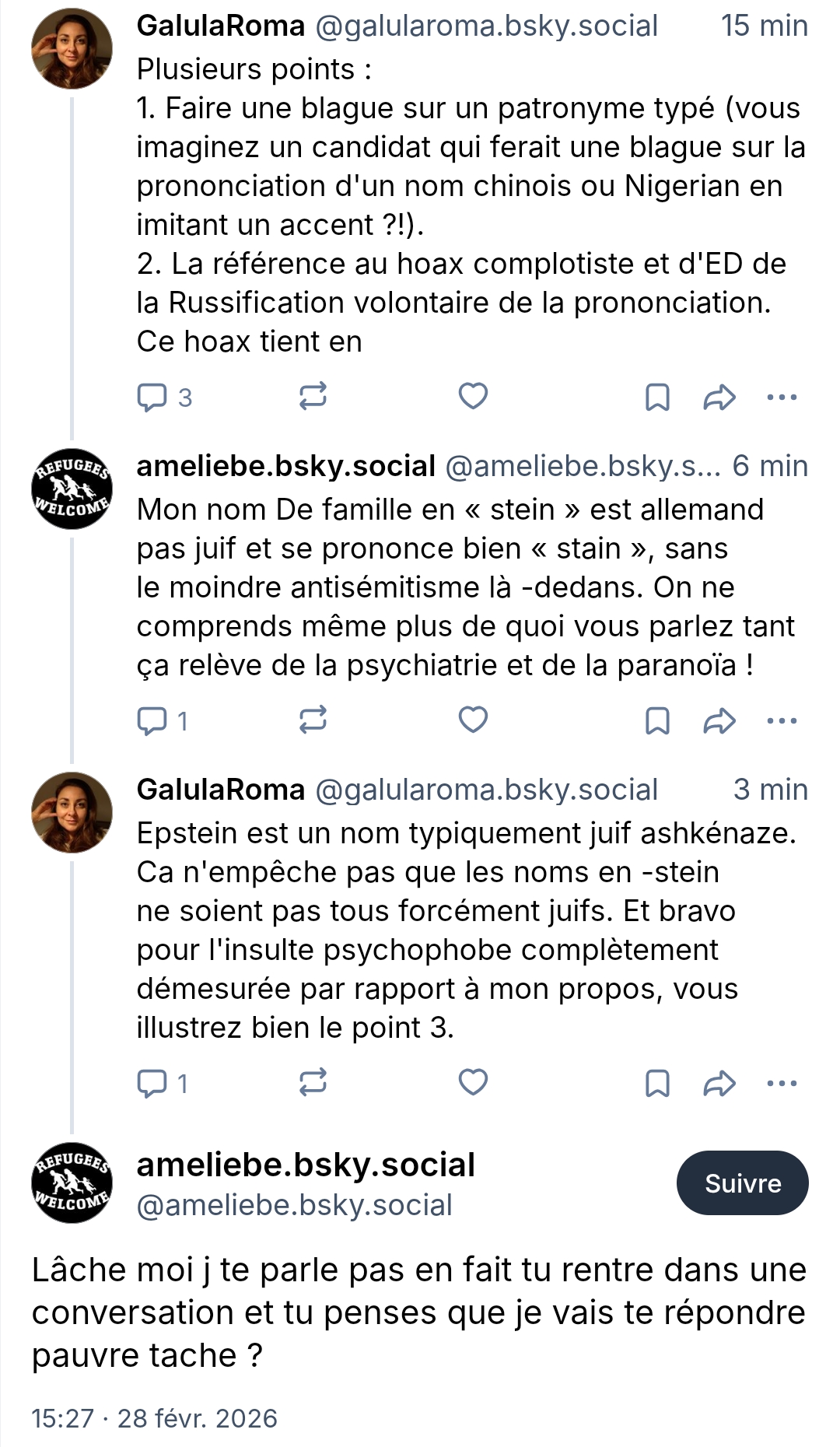Click the 15:27 · 28 févr. 2026 timestamp

pos(154,1418)
